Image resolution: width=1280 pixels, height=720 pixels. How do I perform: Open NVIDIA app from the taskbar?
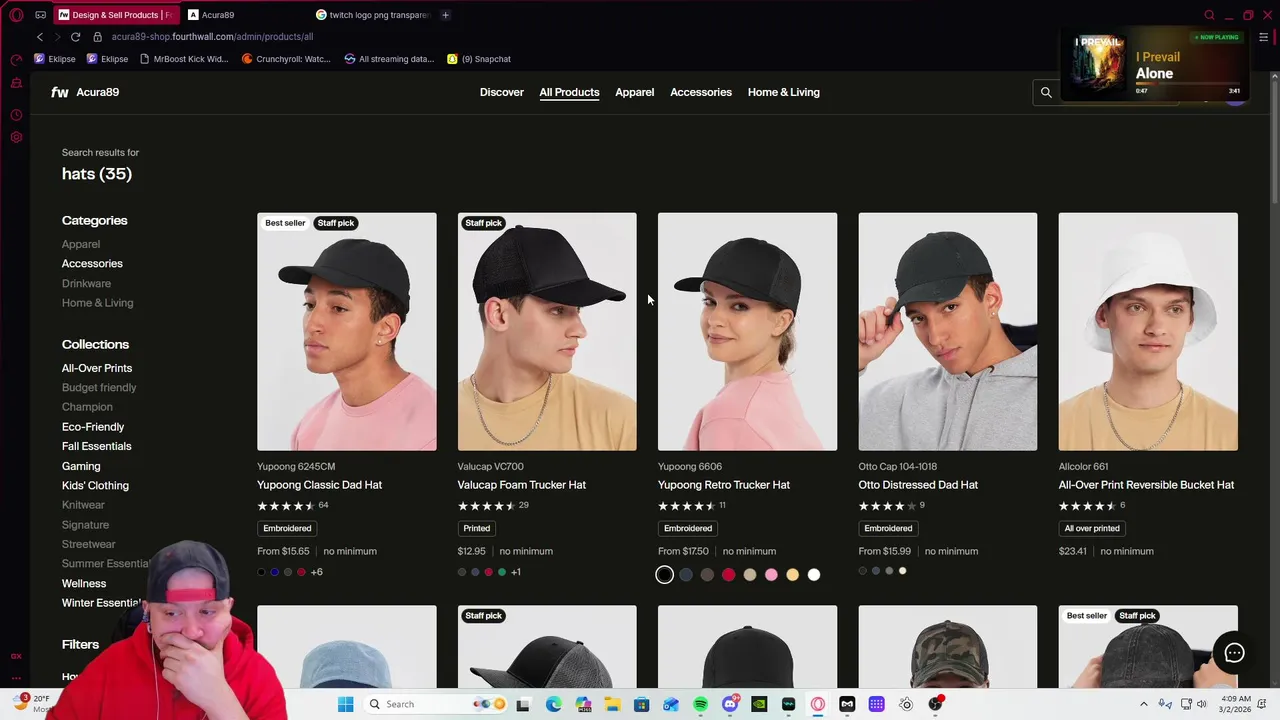point(759,704)
